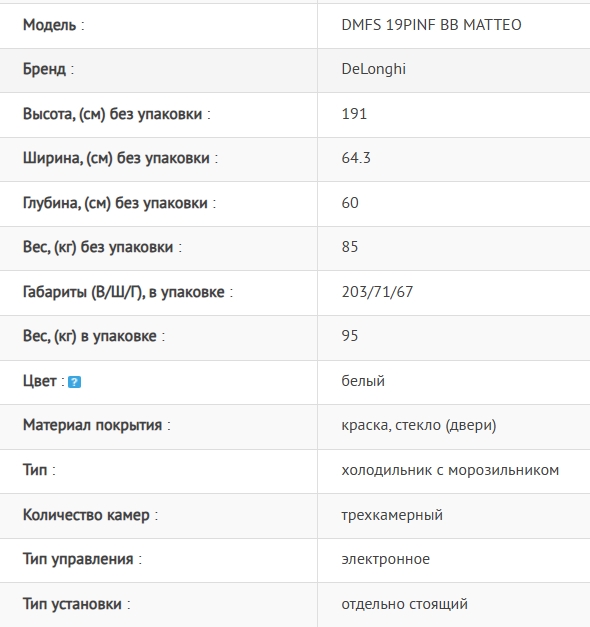Click the электронное control type value
This screenshot has height=627, width=590.
(x=386, y=559)
